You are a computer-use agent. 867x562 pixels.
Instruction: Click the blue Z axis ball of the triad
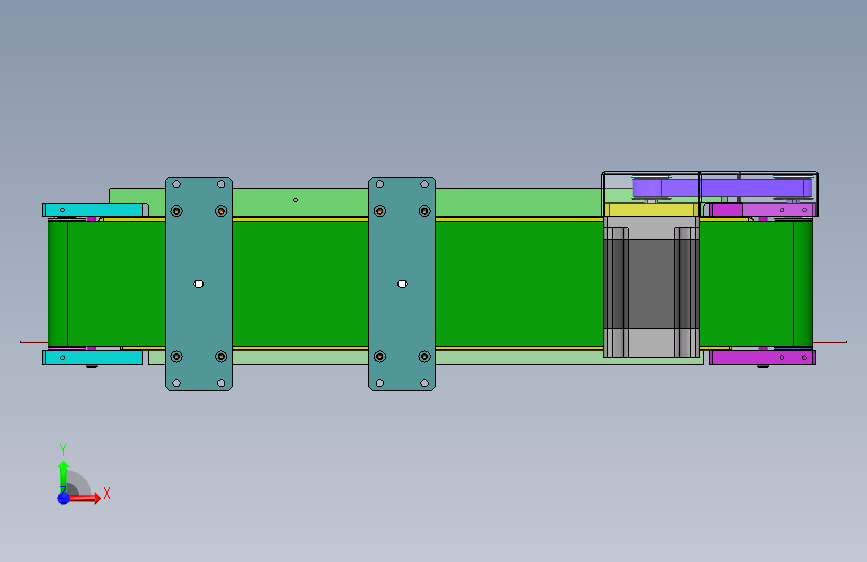[63, 498]
